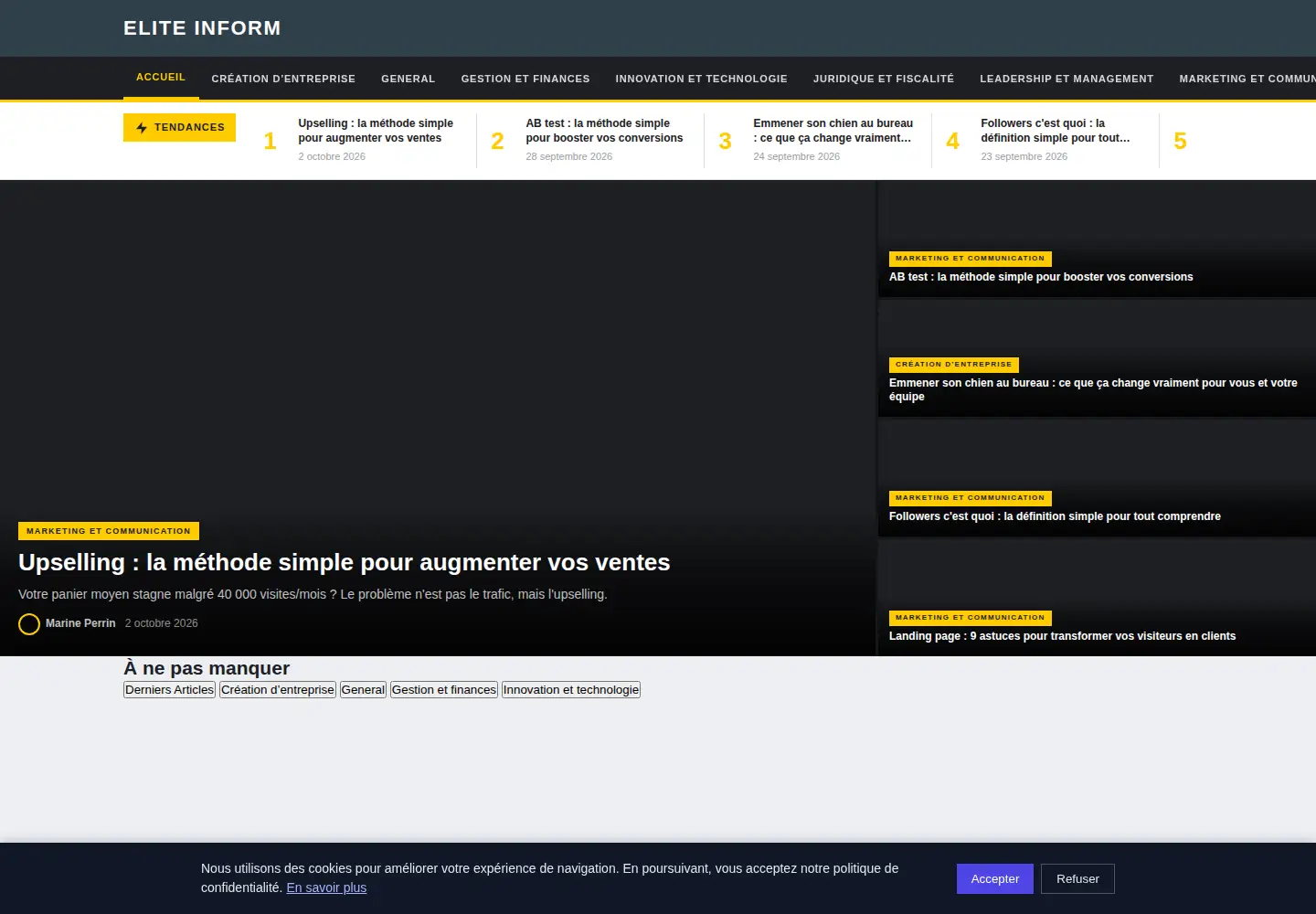Click the trending rank number 5
Viewport: 1316px width, 914px height.
pyautogui.click(x=1180, y=141)
